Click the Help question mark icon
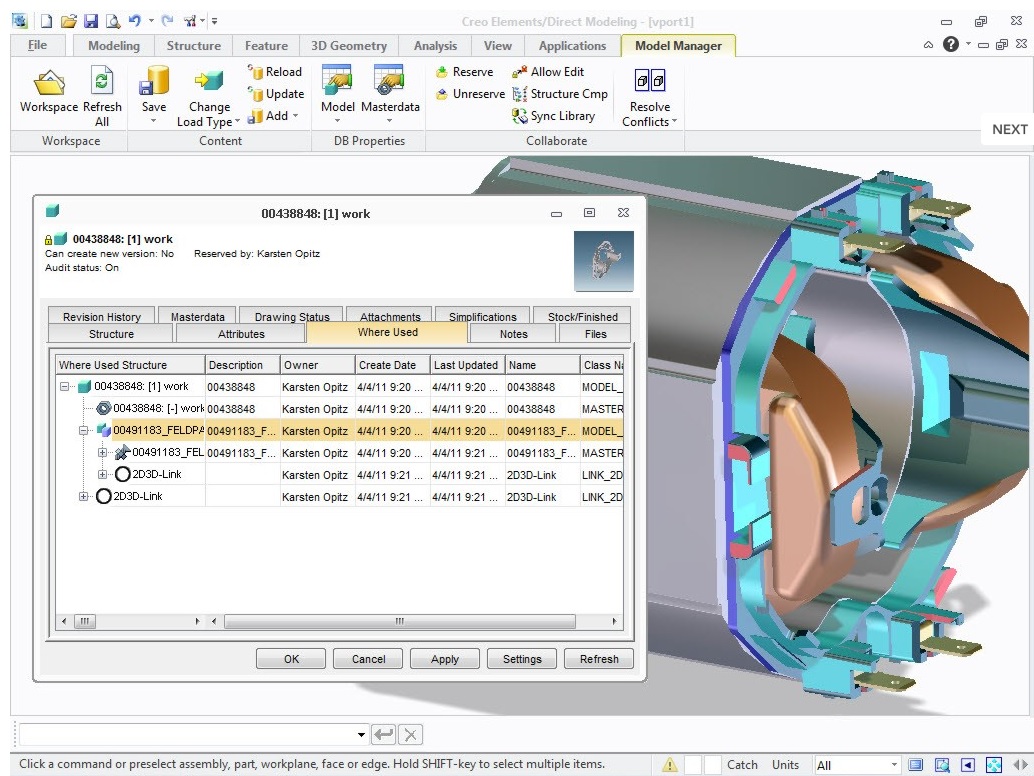 point(950,44)
